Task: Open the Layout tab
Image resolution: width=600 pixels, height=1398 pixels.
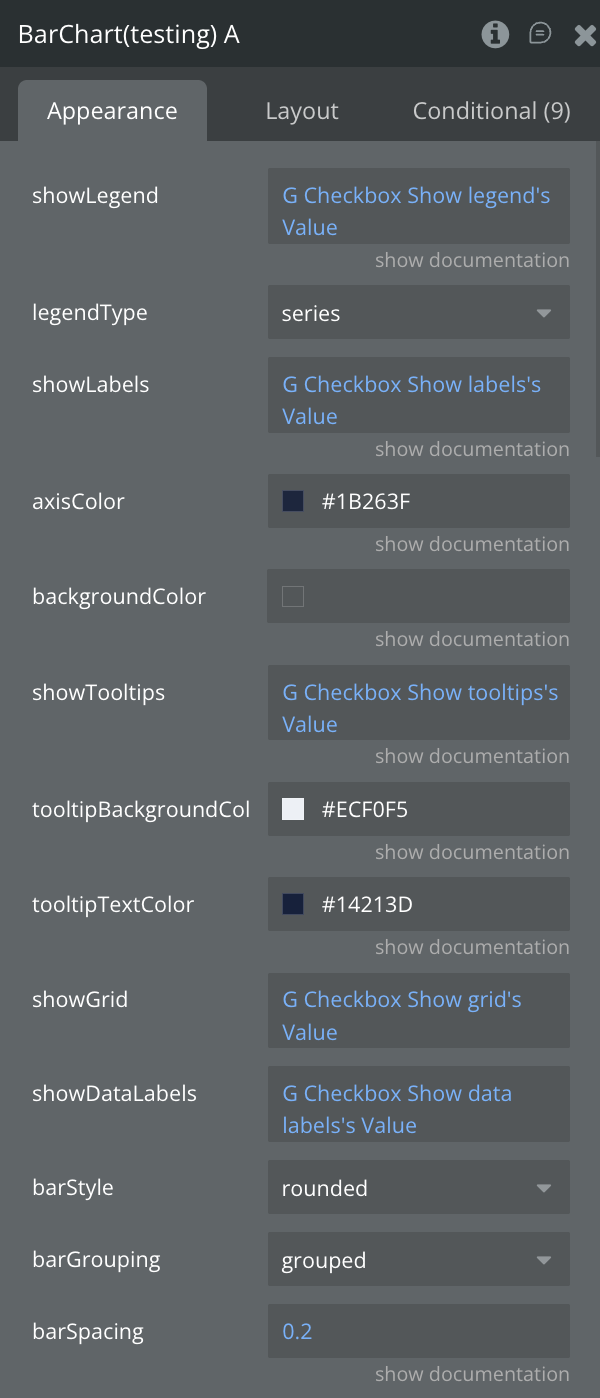Action: pos(302,111)
